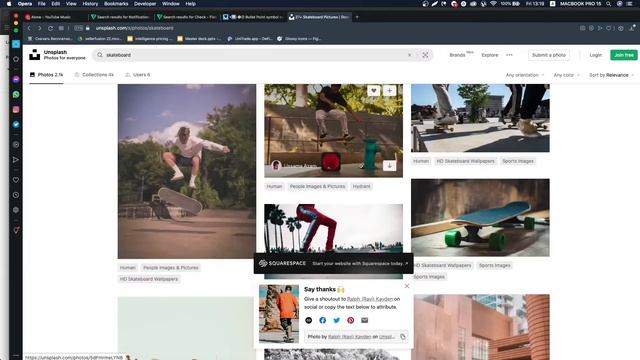
Task: Open Opera sidebar history clock icon
Action: 16,195
